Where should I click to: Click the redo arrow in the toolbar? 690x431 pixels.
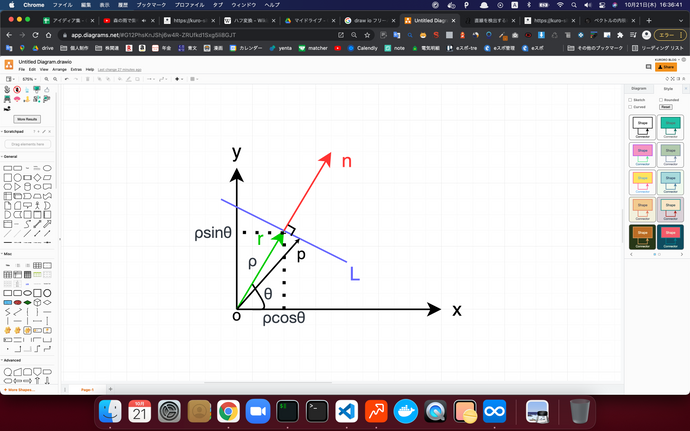pyautogui.click(x=76, y=79)
